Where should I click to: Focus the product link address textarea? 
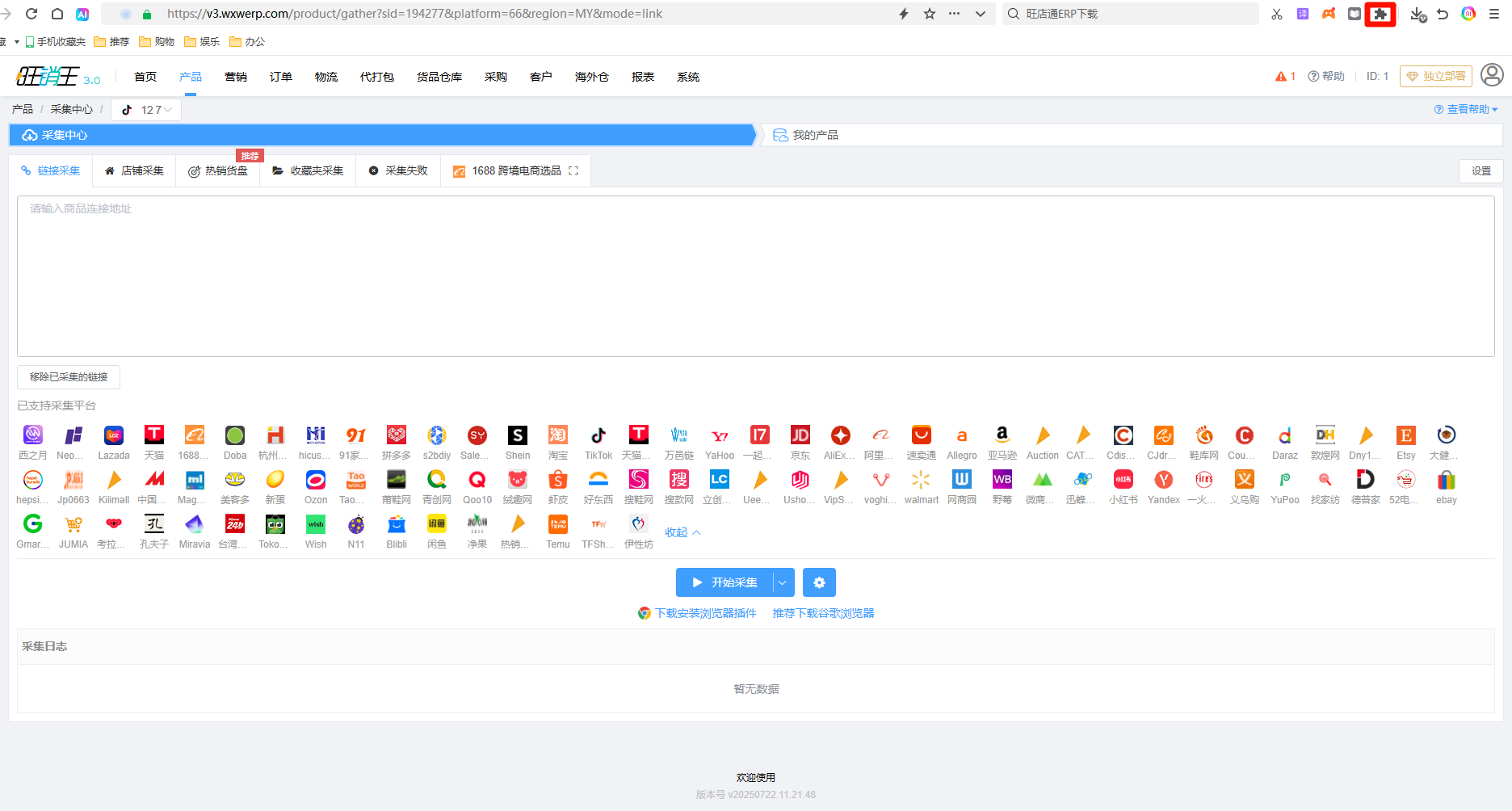click(756, 276)
